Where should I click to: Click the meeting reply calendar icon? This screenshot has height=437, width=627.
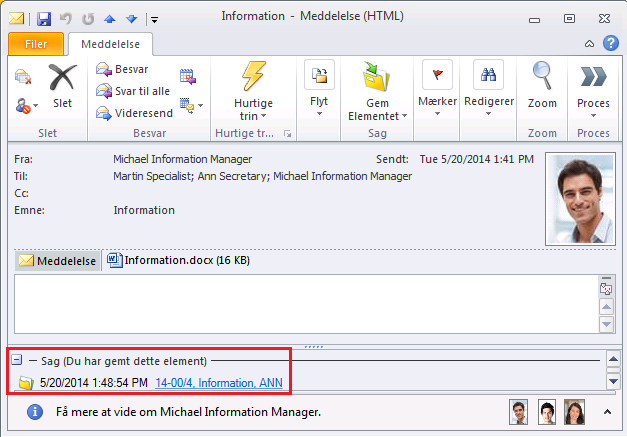(x=188, y=76)
